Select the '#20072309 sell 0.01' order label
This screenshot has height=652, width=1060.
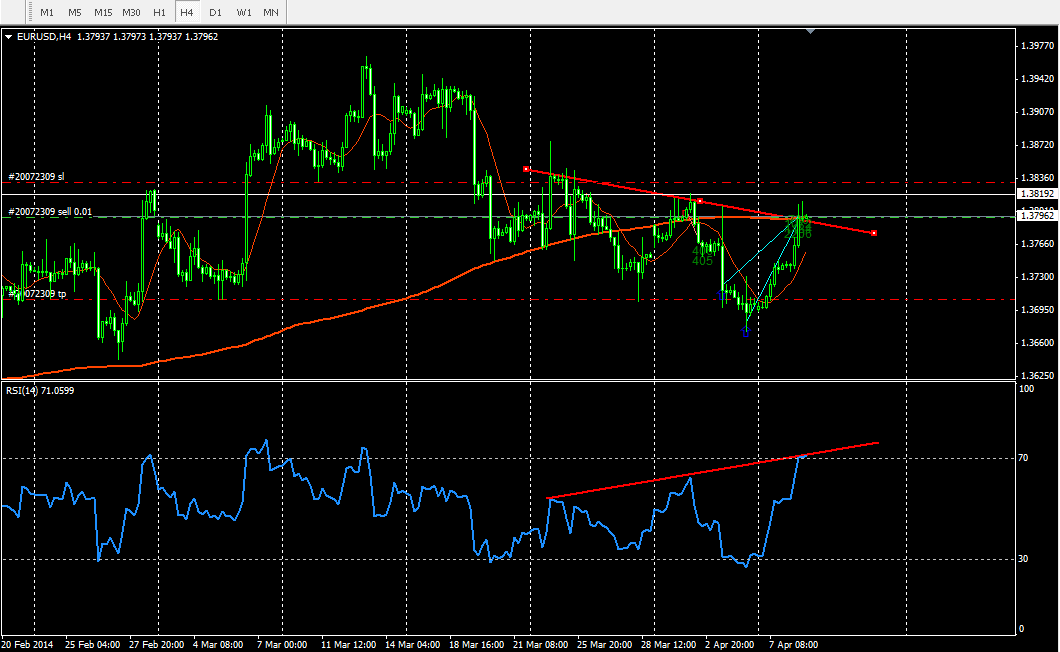tap(50, 212)
